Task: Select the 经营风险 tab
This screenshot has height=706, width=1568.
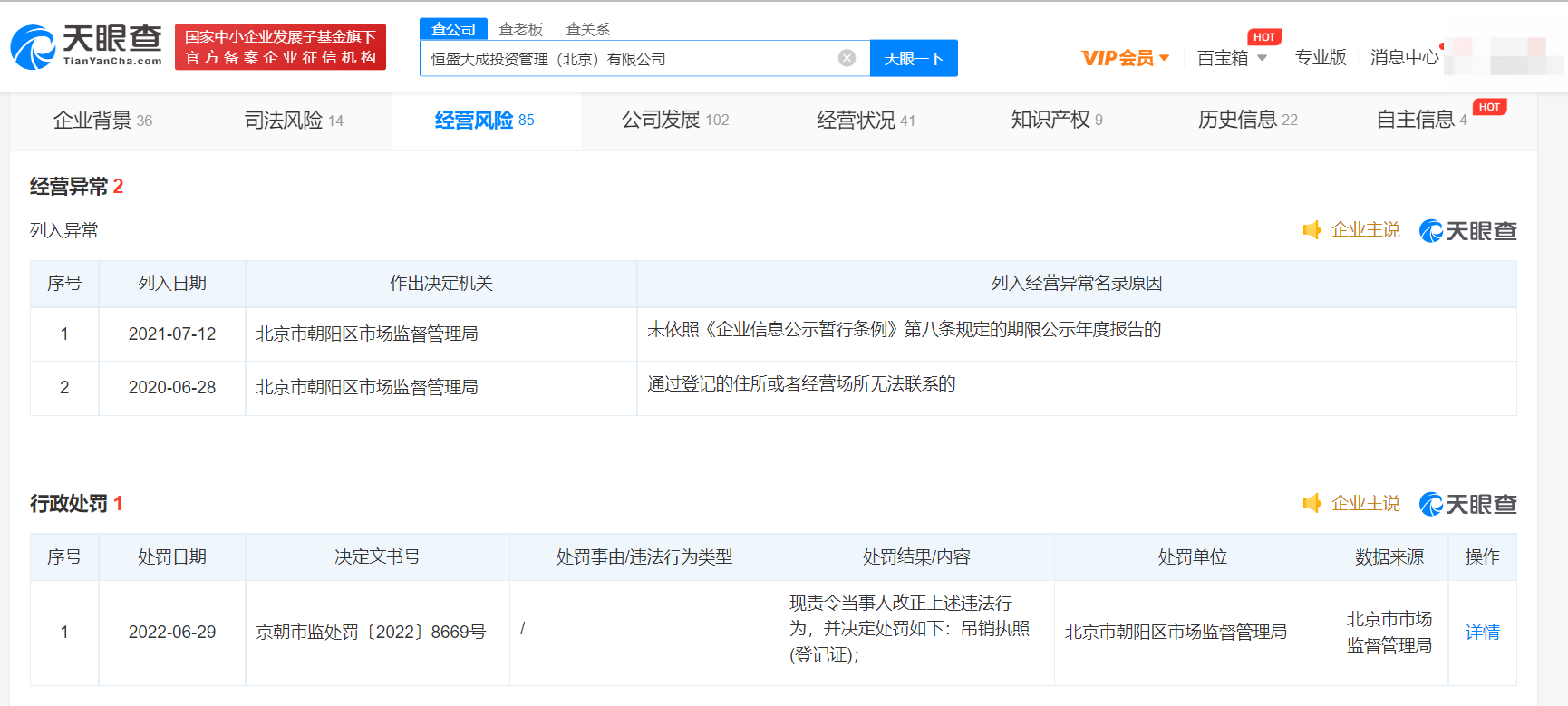Action: pos(485,121)
